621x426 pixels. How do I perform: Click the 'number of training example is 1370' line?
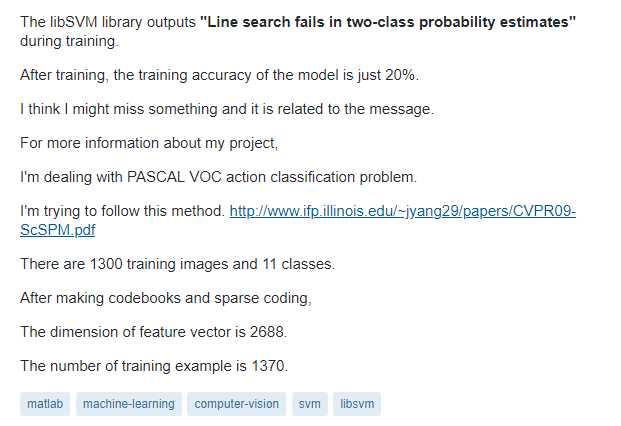pyautogui.click(x=154, y=366)
